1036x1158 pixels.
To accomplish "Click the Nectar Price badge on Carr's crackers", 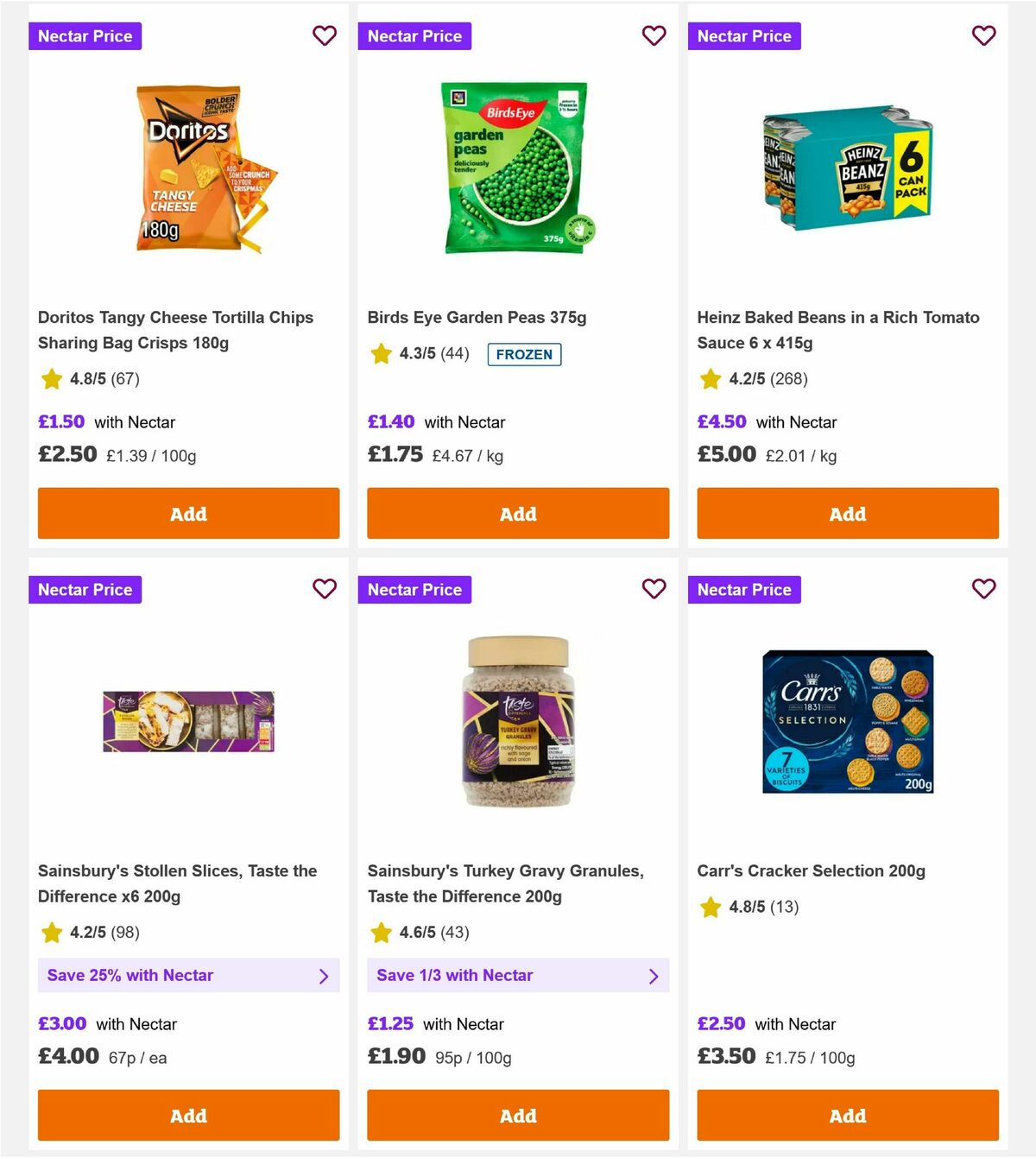I will coord(744,589).
